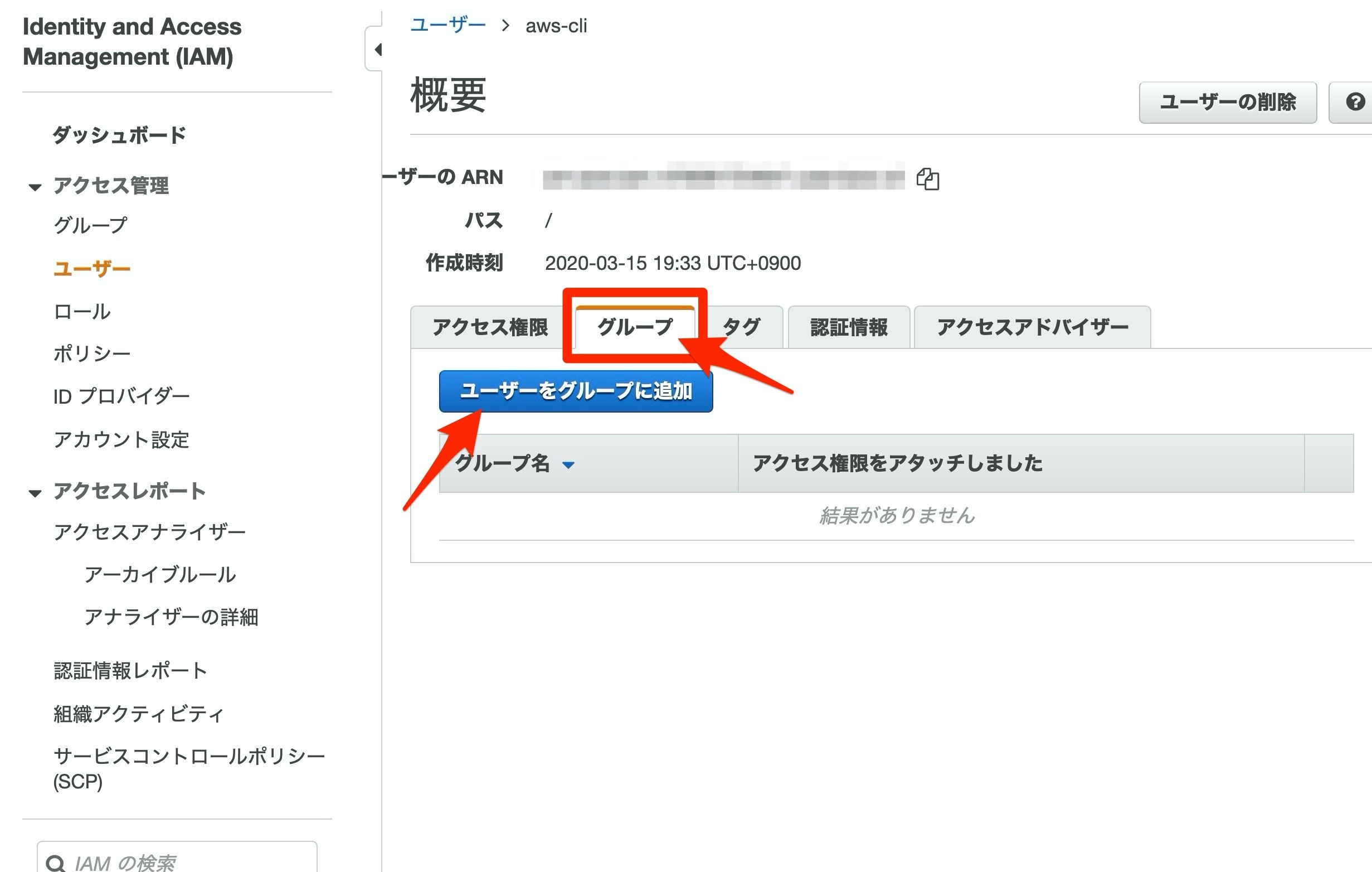Click the 結果がありません message

[897, 515]
